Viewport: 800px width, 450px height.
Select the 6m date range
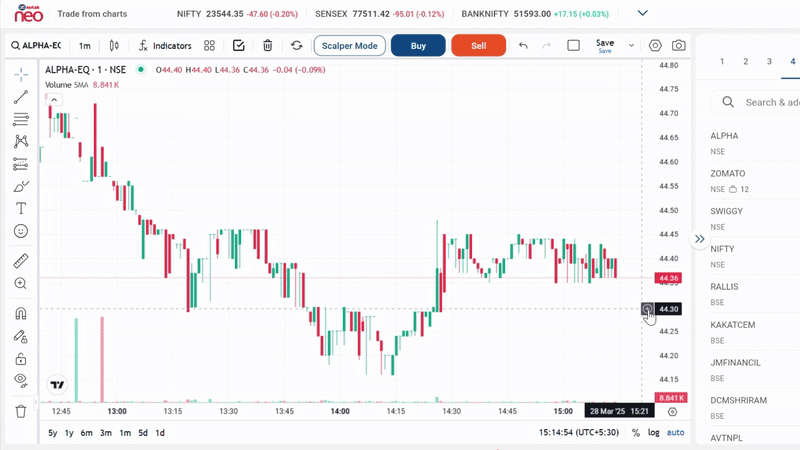(87, 433)
